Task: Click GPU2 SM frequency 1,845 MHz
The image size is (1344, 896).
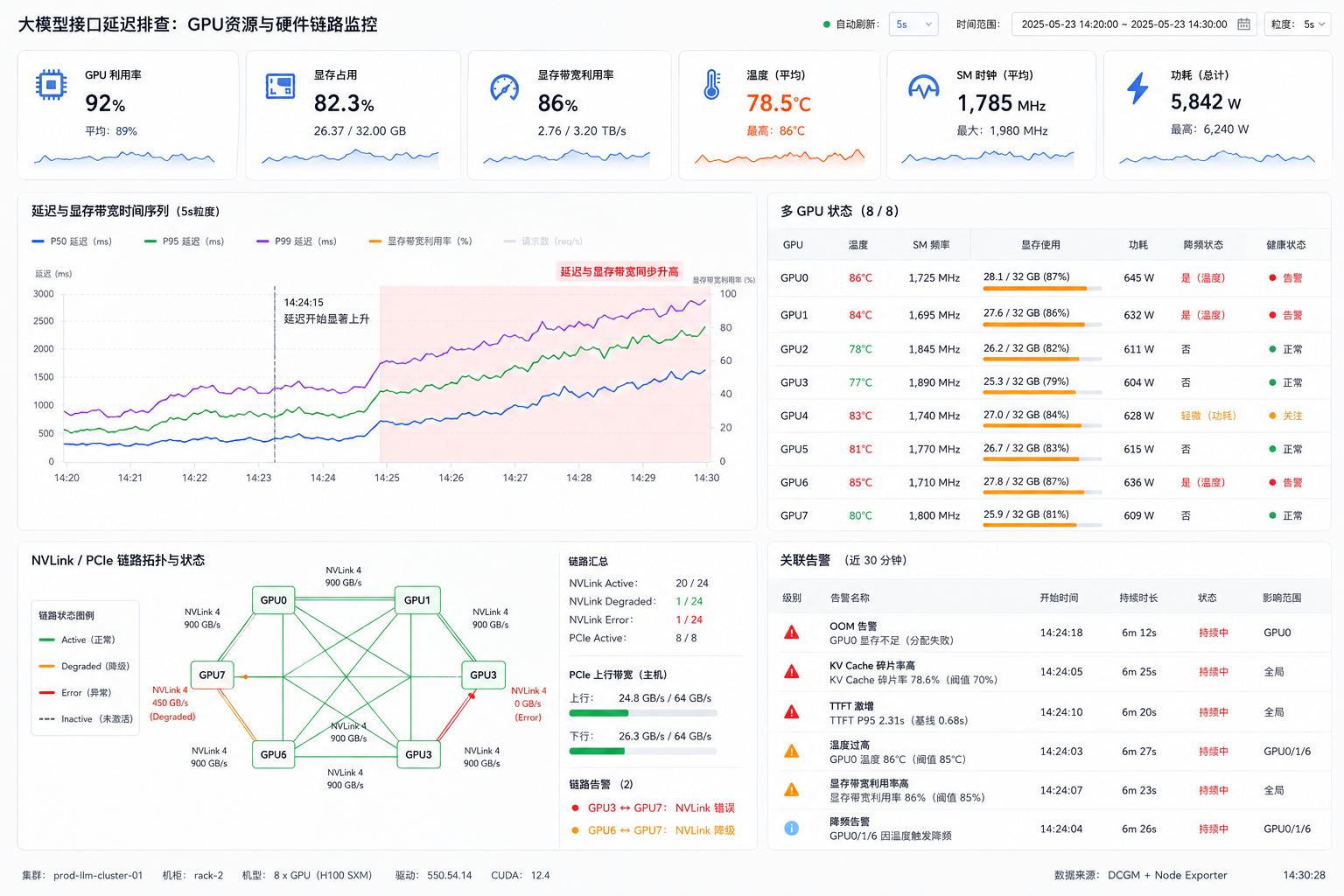Action: click(x=934, y=349)
